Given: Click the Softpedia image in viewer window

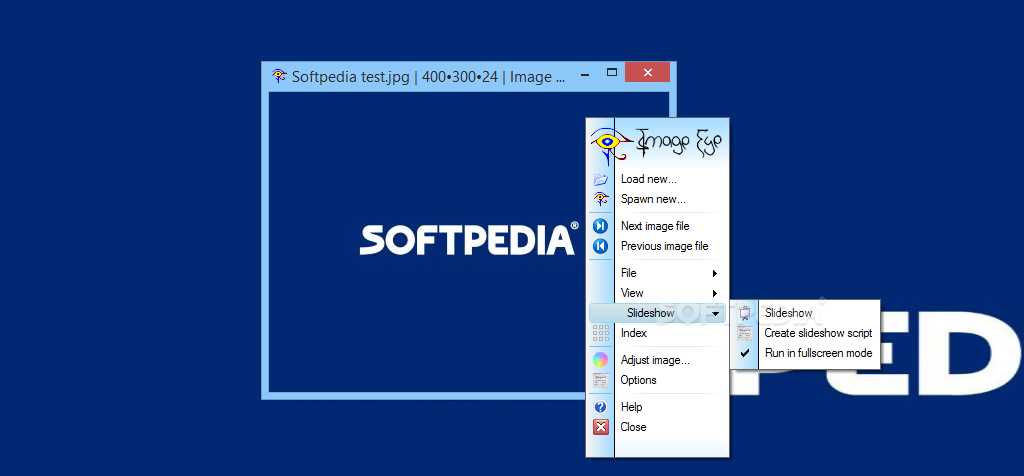Looking at the screenshot, I should (x=469, y=242).
